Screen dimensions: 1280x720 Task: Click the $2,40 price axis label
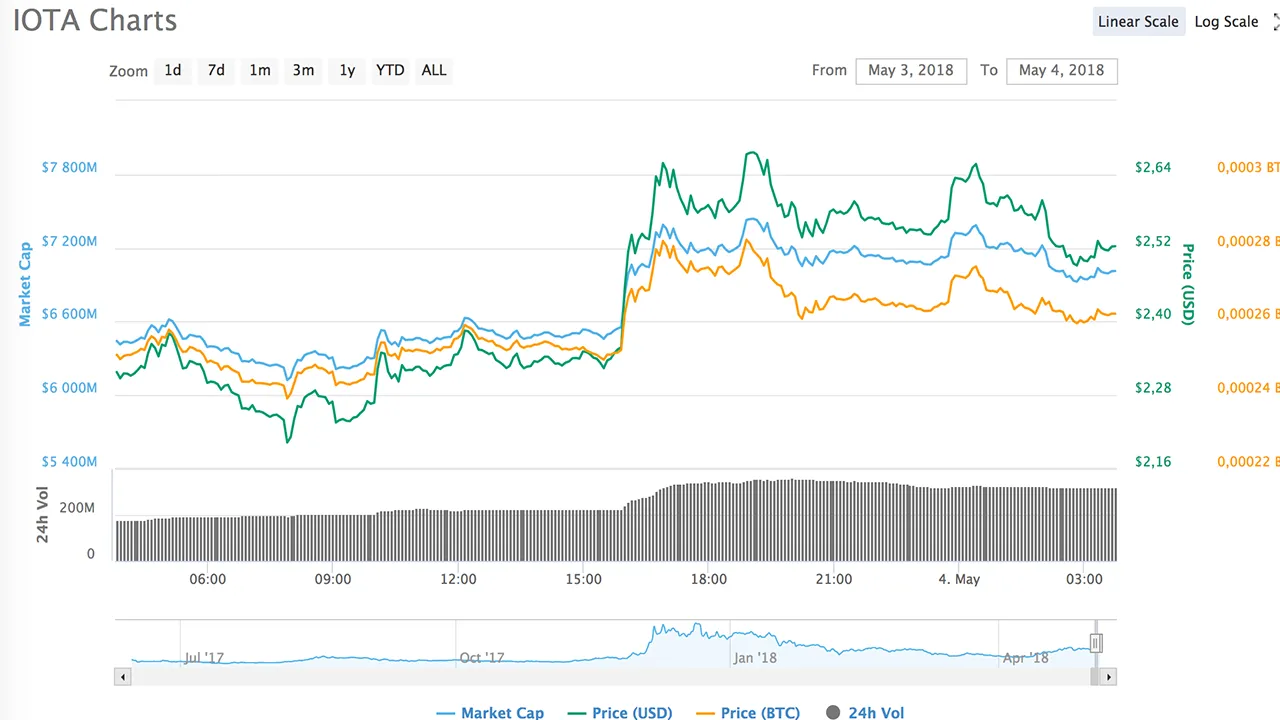pos(1153,314)
